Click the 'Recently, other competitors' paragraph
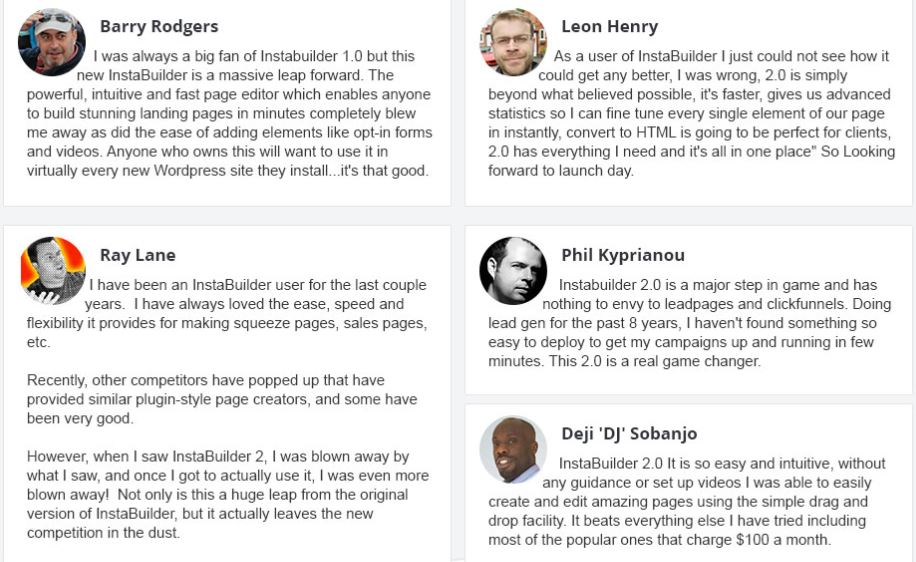Viewport: 916px width, 562px height. point(222,399)
